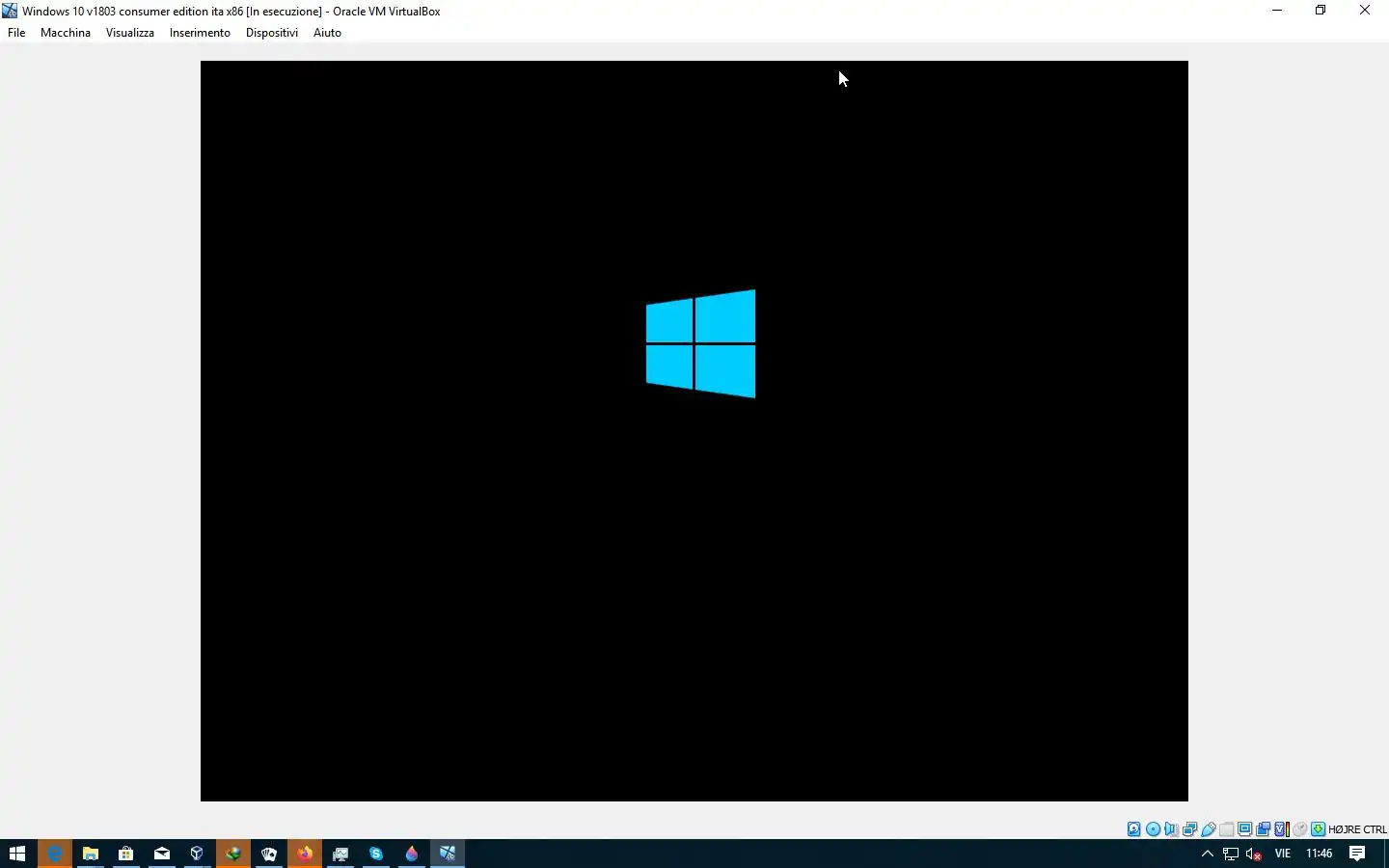The width and height of the screenshot is (1389, 868).
Task: Click the HØJRE CTRL host key label
Action: click(1357, 829)
